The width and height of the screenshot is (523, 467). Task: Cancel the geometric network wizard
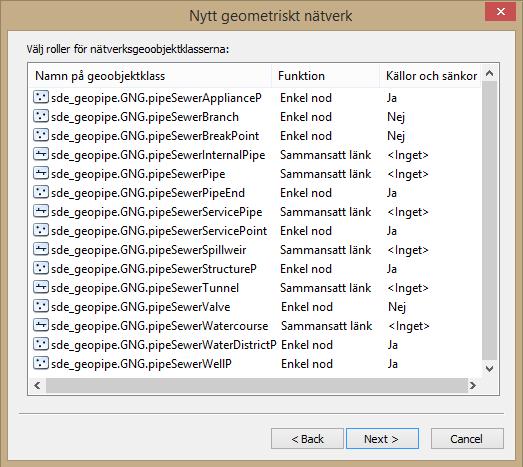coord(467,439)
